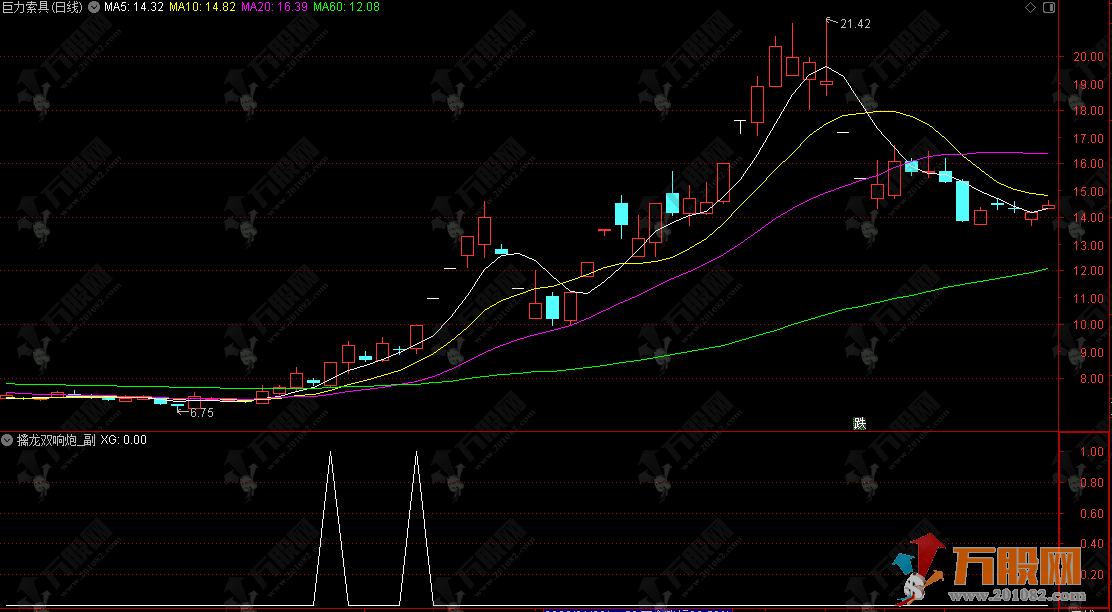Click the white MA5: 14.32 label
This screenshot has width=1112, height=612.
[134, 7]
